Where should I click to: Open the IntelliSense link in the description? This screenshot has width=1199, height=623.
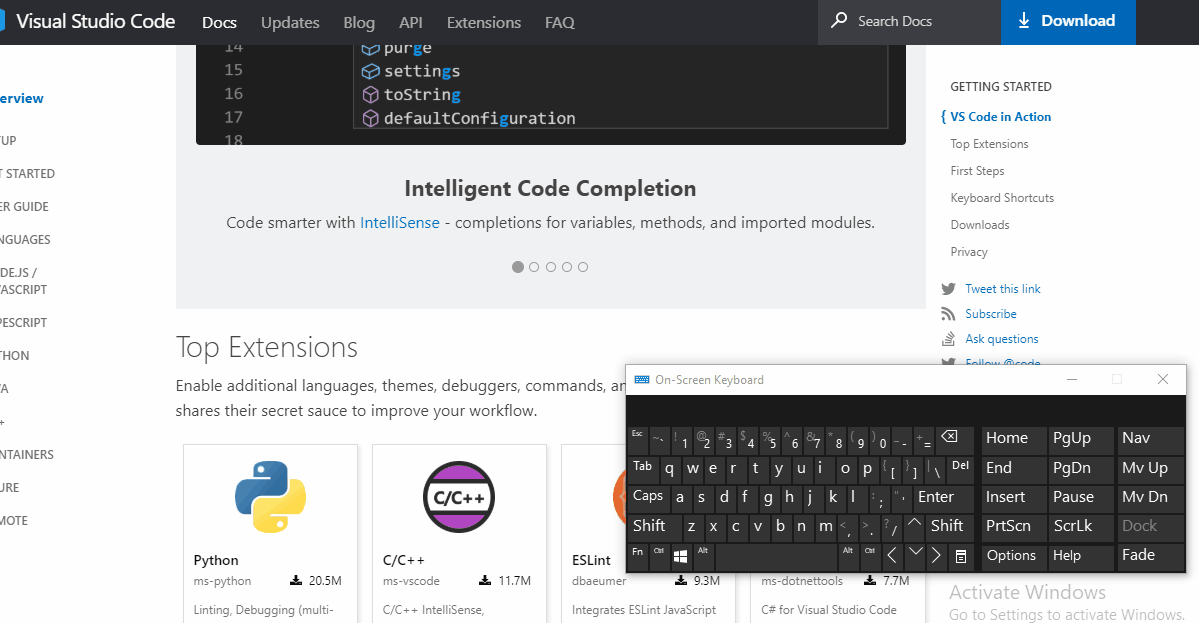pyautogui.click(x=400, y=222)
